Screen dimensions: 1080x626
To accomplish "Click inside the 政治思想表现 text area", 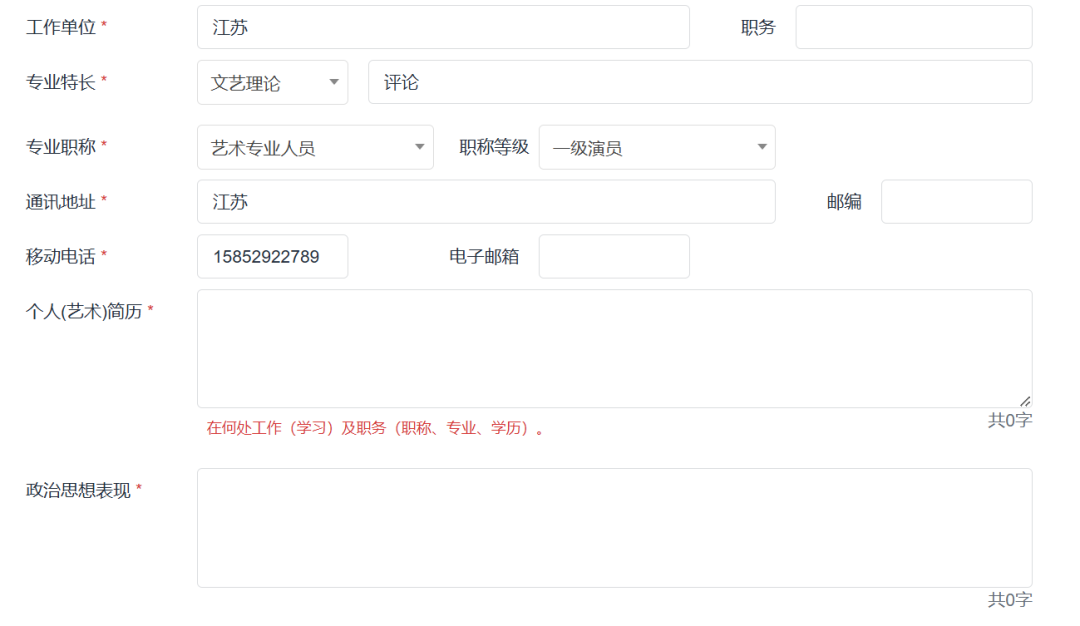I will coord(614,527).
